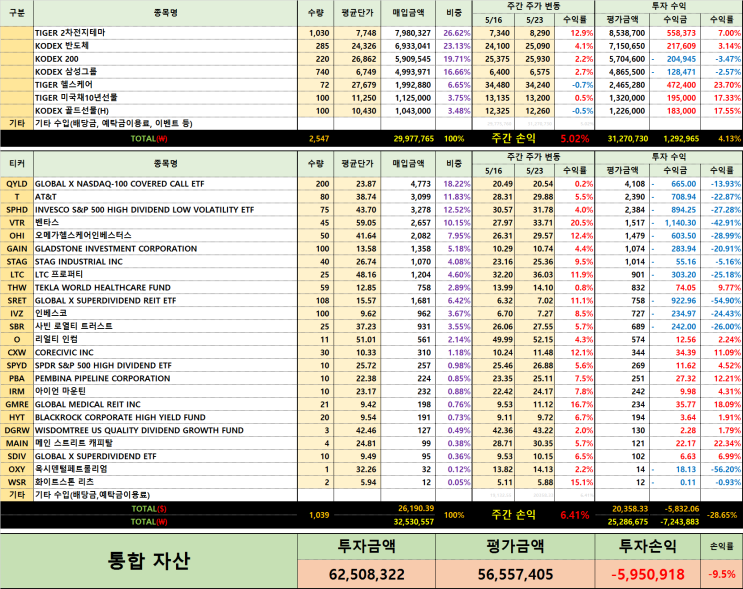Select the quantity total 2,547
This screenshot has width=743, height=589.
[319, 139]
